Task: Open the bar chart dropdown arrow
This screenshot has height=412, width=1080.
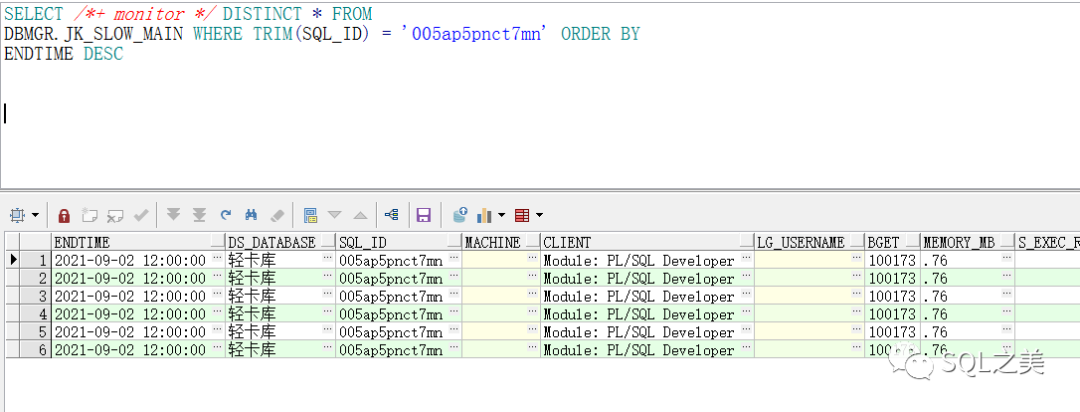Action: tap(501, 216)
